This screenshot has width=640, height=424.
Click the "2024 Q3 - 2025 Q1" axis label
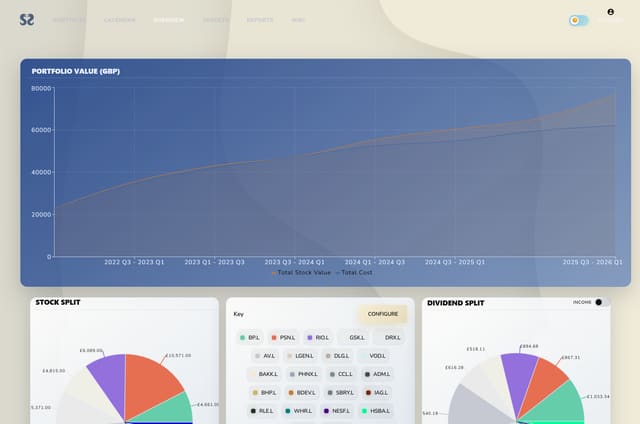click(455, 262)
